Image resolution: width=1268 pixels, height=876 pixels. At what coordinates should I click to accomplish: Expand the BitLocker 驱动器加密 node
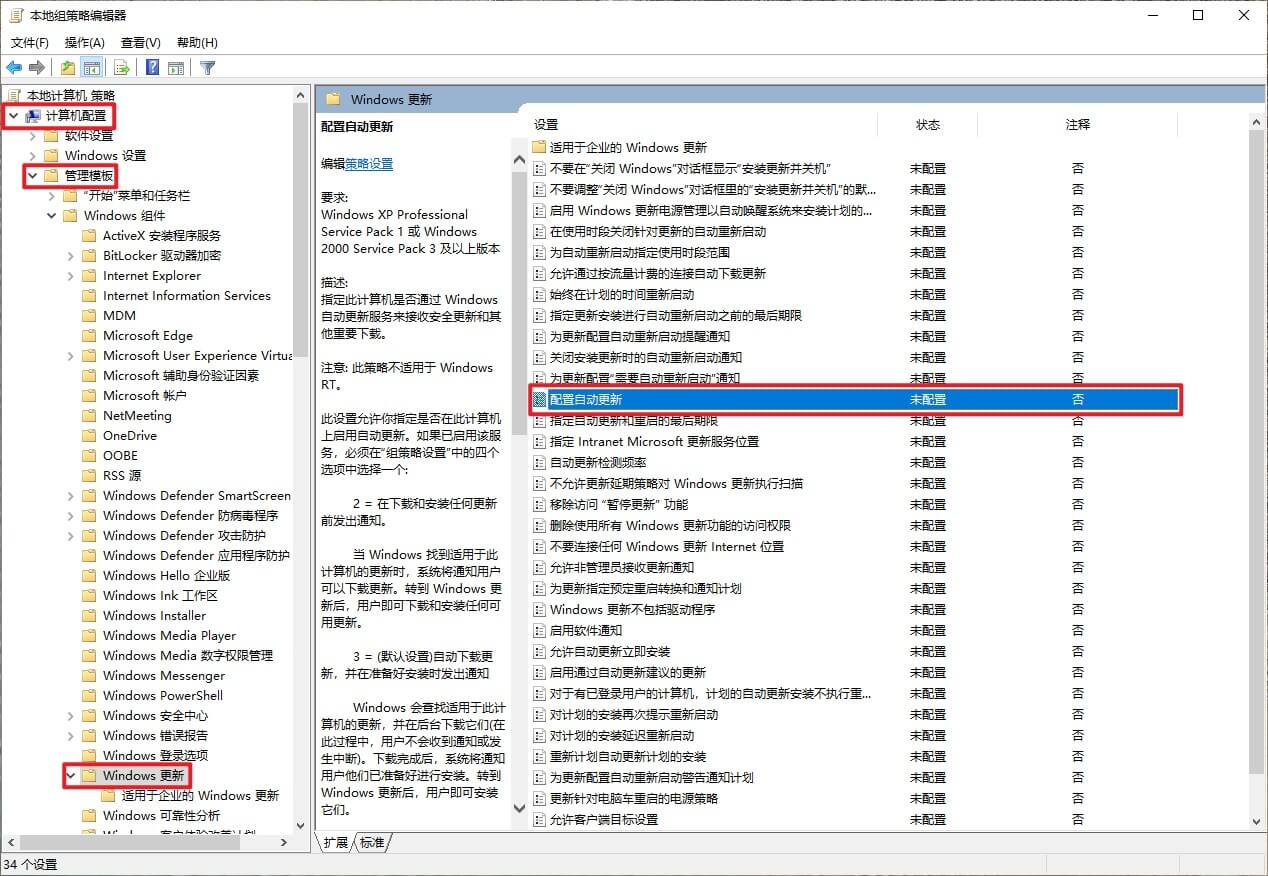(71, 256)
